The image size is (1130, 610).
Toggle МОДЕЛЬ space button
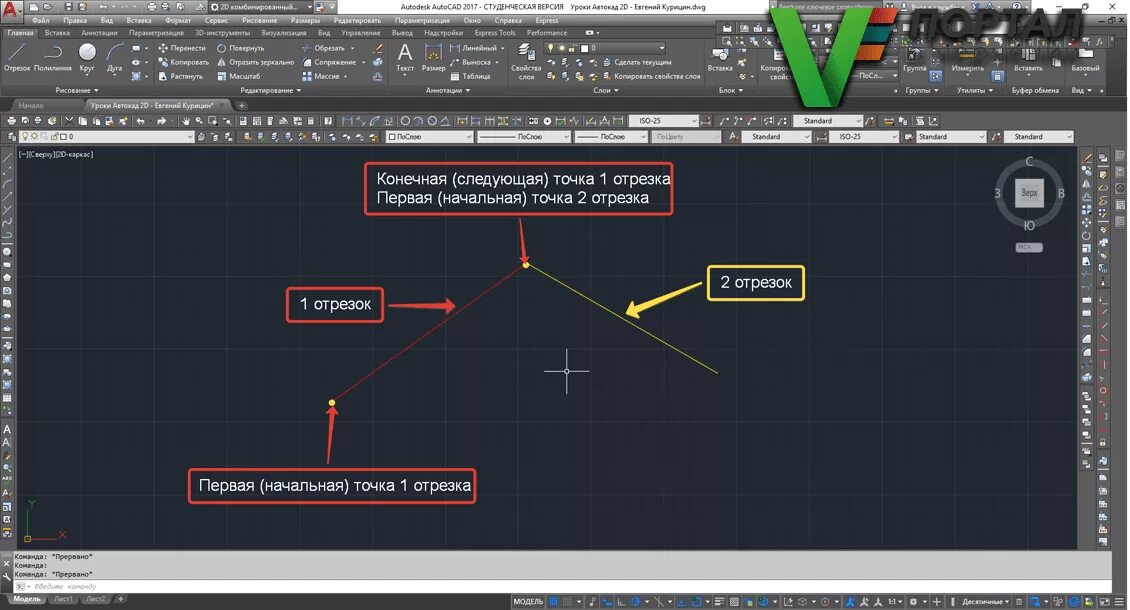point(528,601)
